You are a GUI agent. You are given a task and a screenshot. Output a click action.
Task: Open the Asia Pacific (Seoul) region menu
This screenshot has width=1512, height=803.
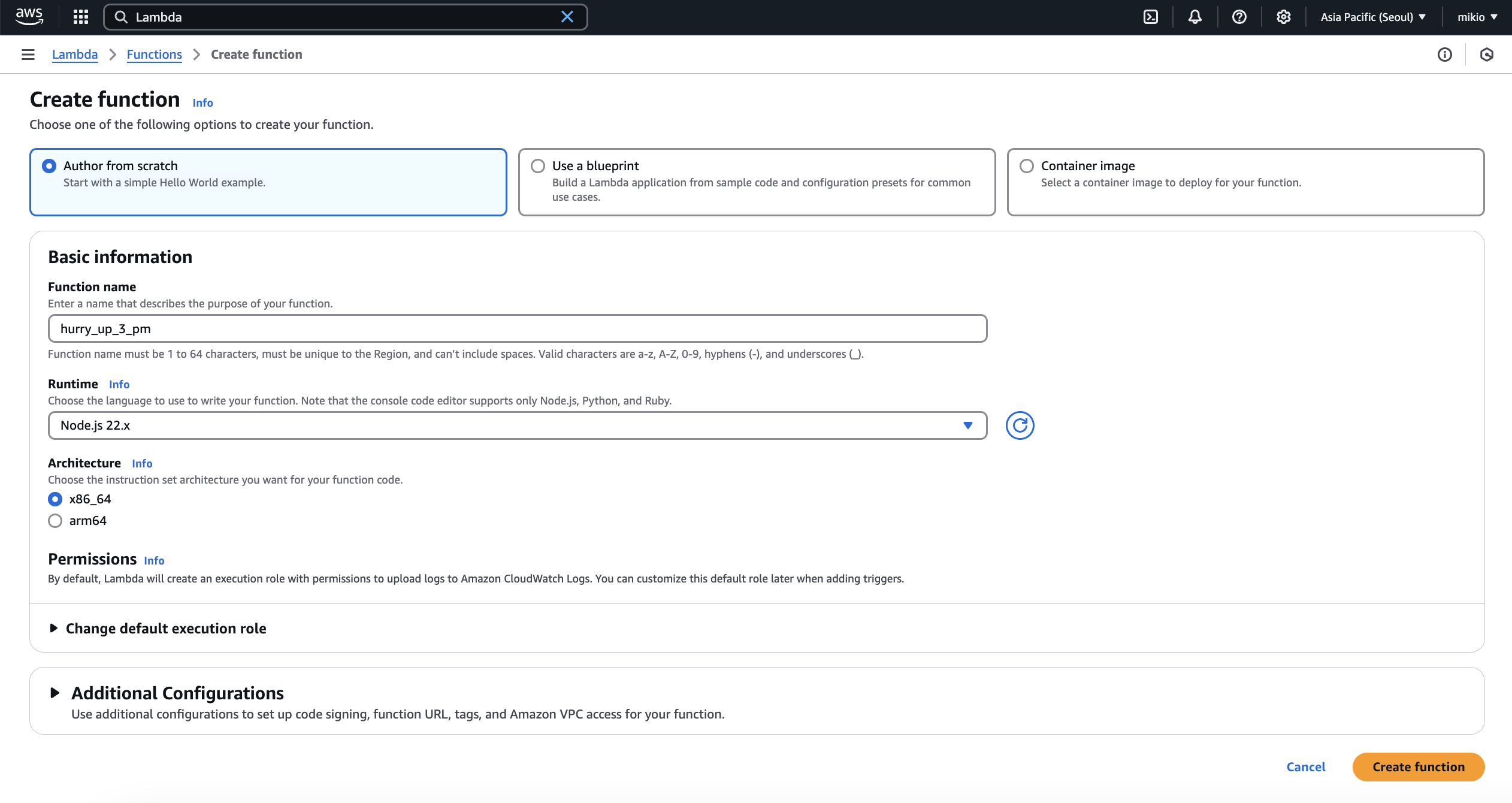click(1372, 17)
